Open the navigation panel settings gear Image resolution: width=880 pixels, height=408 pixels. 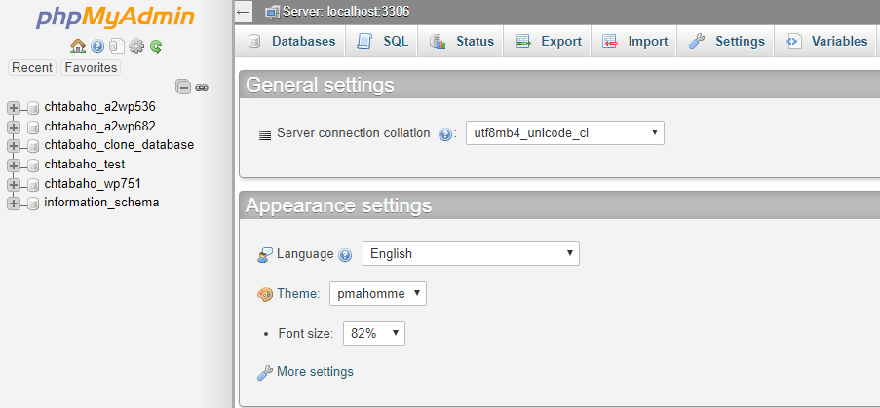click(137, 47)
